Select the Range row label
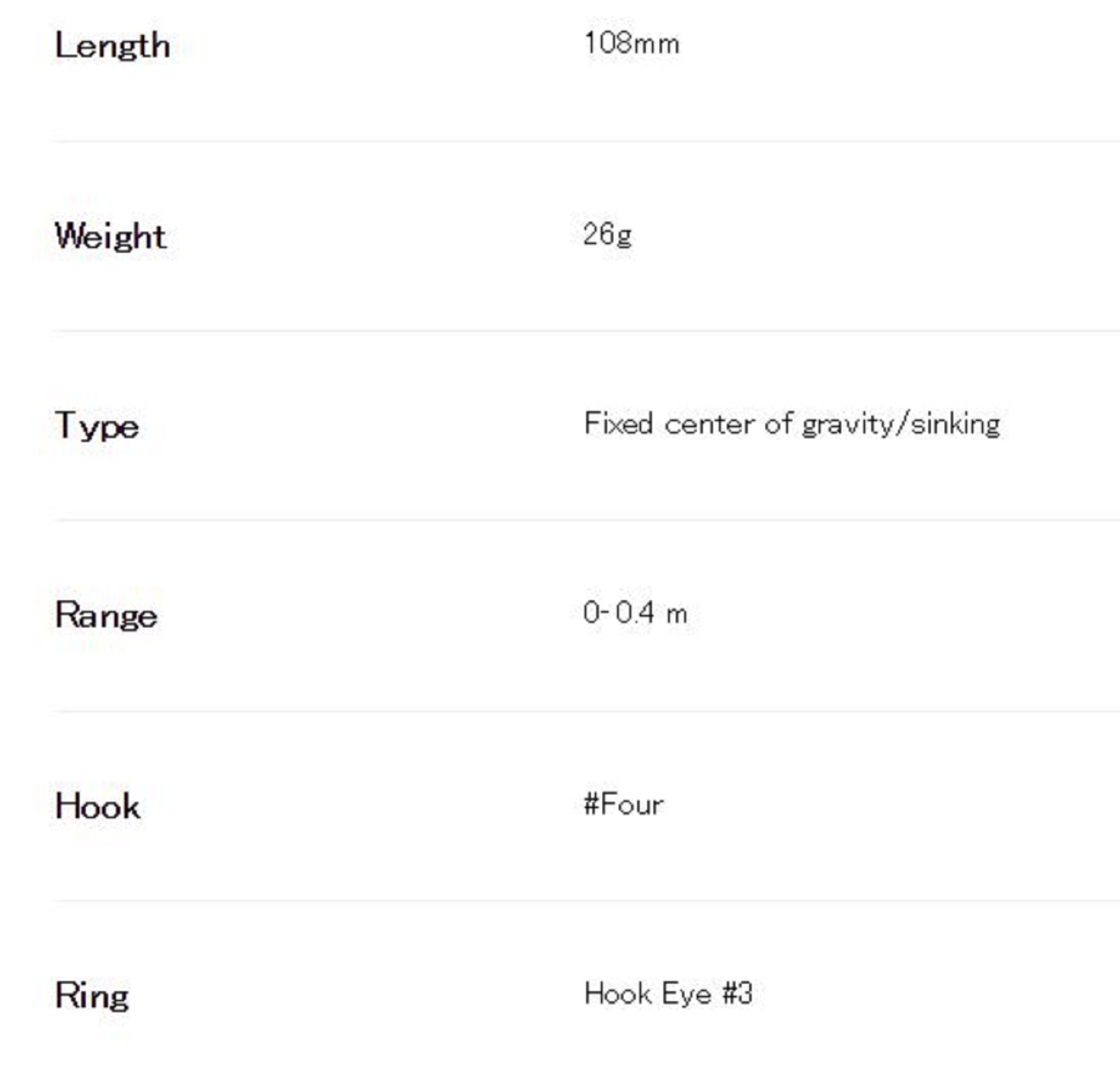Screen dimensions: 1120x1077 [x=106, y=616]
